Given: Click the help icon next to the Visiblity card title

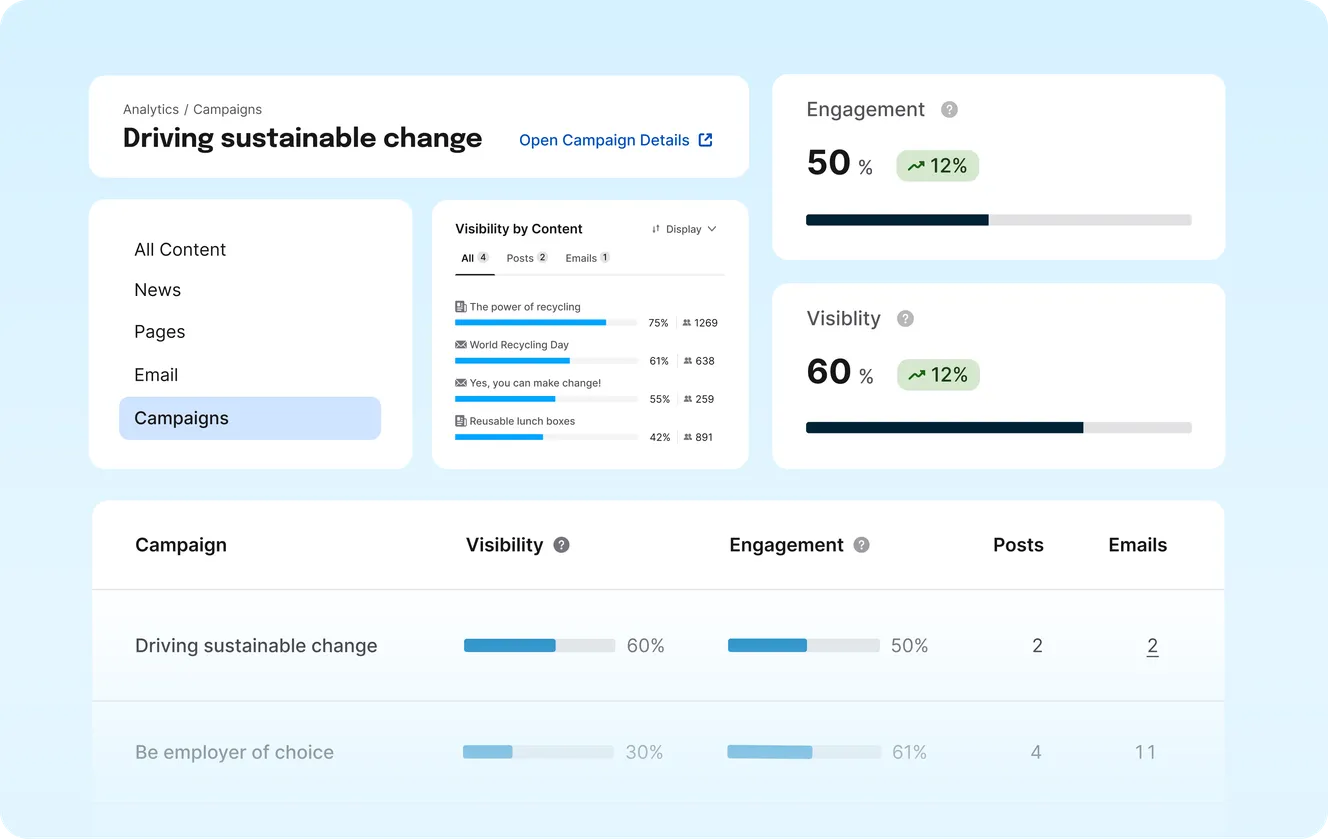Looking at the screenshot, I should tap(905, 319).
